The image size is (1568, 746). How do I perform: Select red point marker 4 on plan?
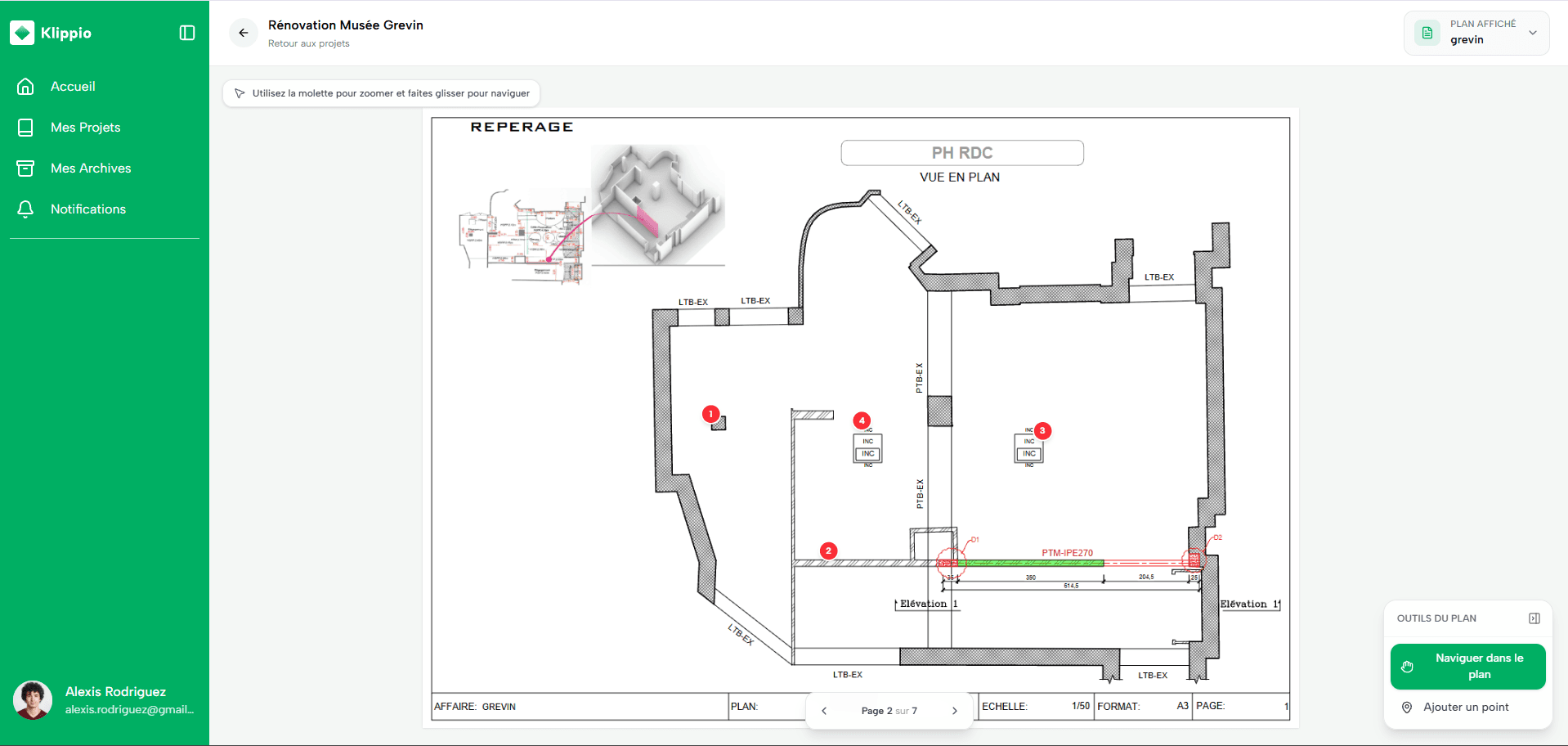coord(862,420)
